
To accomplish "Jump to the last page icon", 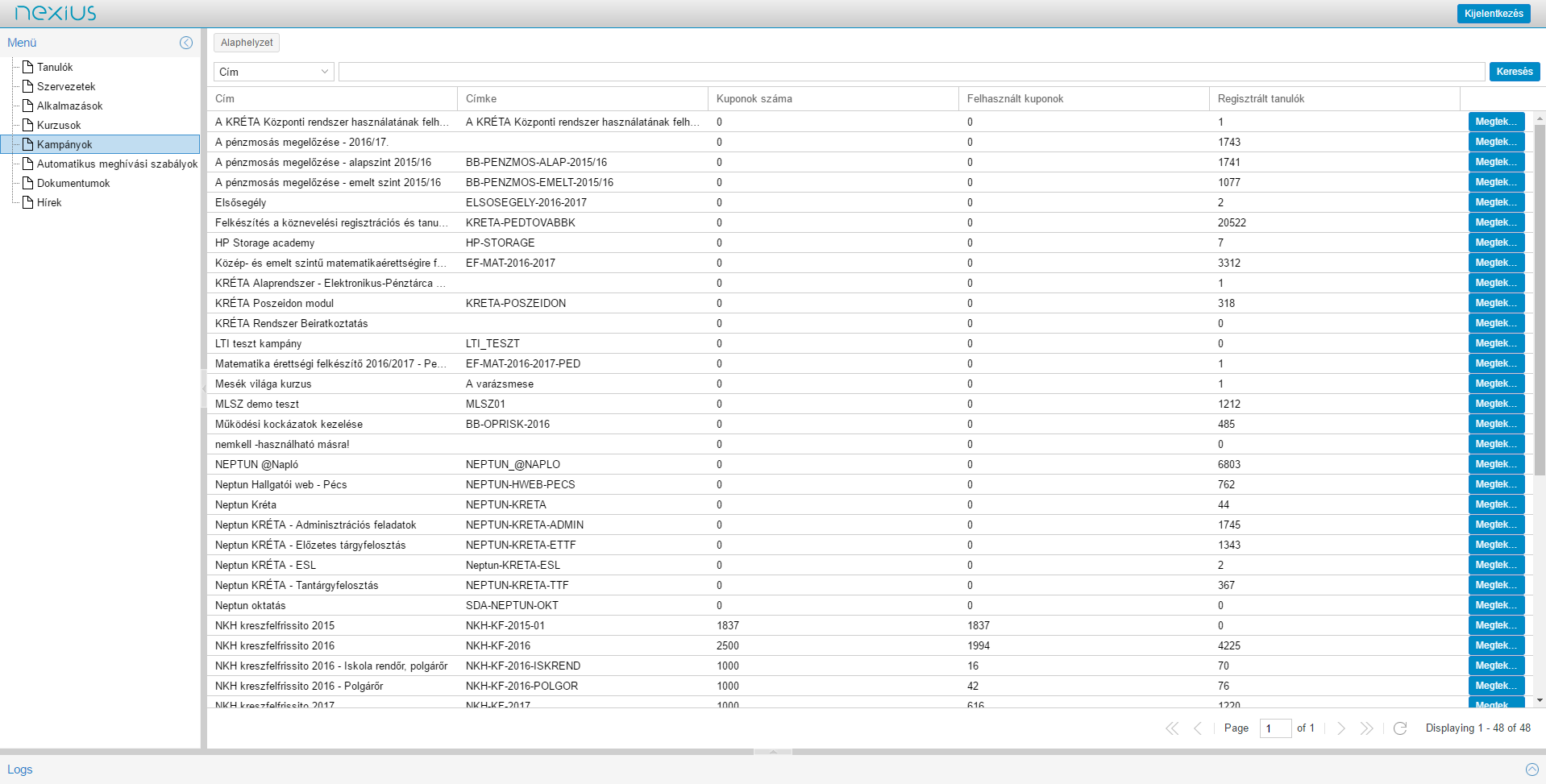I will click(1366, 728).
